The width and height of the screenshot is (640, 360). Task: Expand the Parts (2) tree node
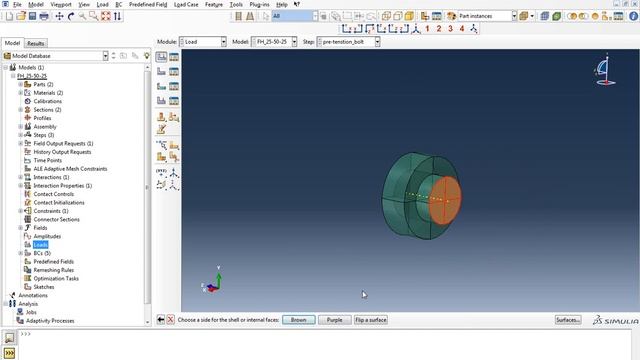tap(20, 84)
